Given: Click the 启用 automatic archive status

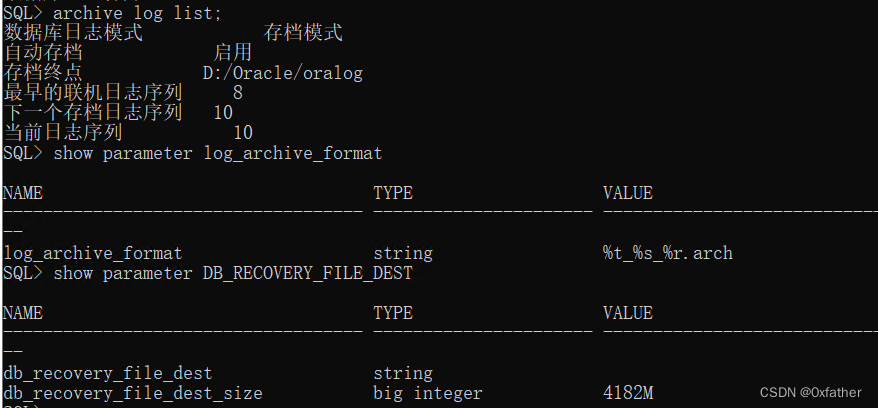Looking at the screenshot, I should pos(232,53).
